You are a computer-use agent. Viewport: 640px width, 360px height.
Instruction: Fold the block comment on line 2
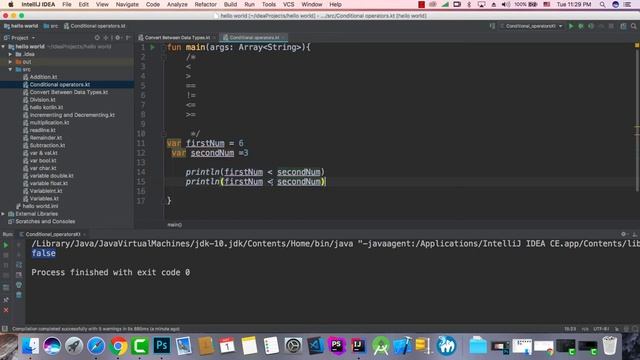click(164, 57)
